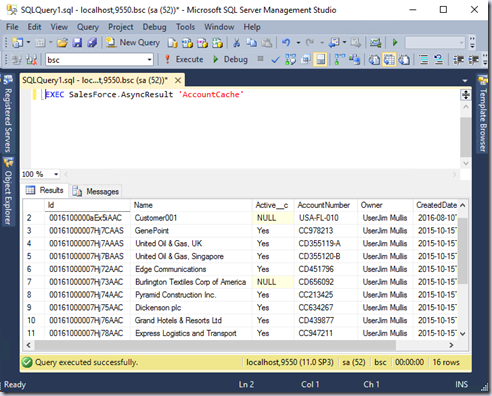Select the GenePoint name cell
Screen dimensions: 492x396
(x=191, y=231)
